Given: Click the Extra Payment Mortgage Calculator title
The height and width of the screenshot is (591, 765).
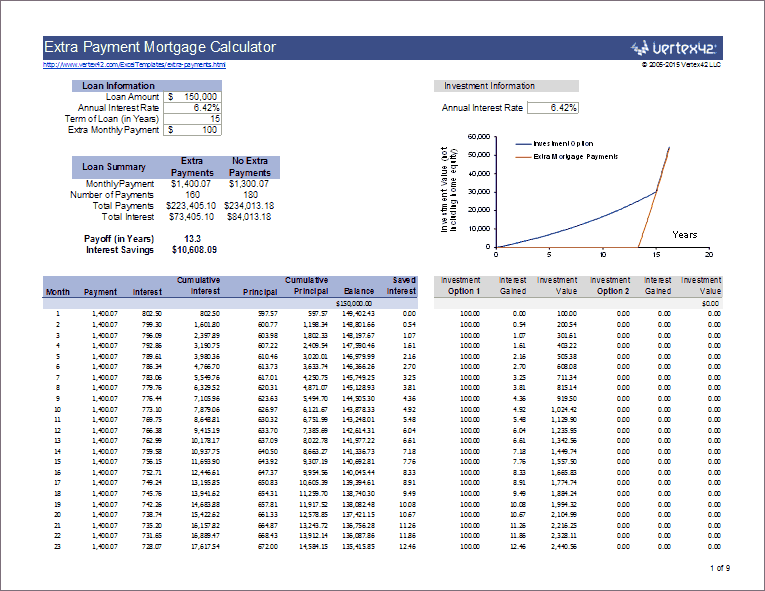Looking at the screenshot, I should (x=160, y=48).
